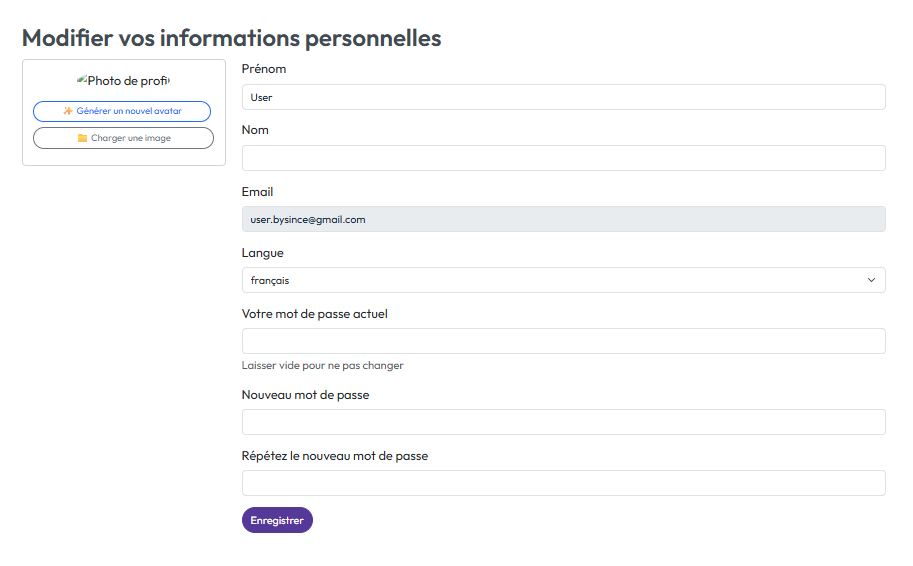Click the folder icon beside Charger une image
This screenshot has width=913, height=566.
[83, 138]
